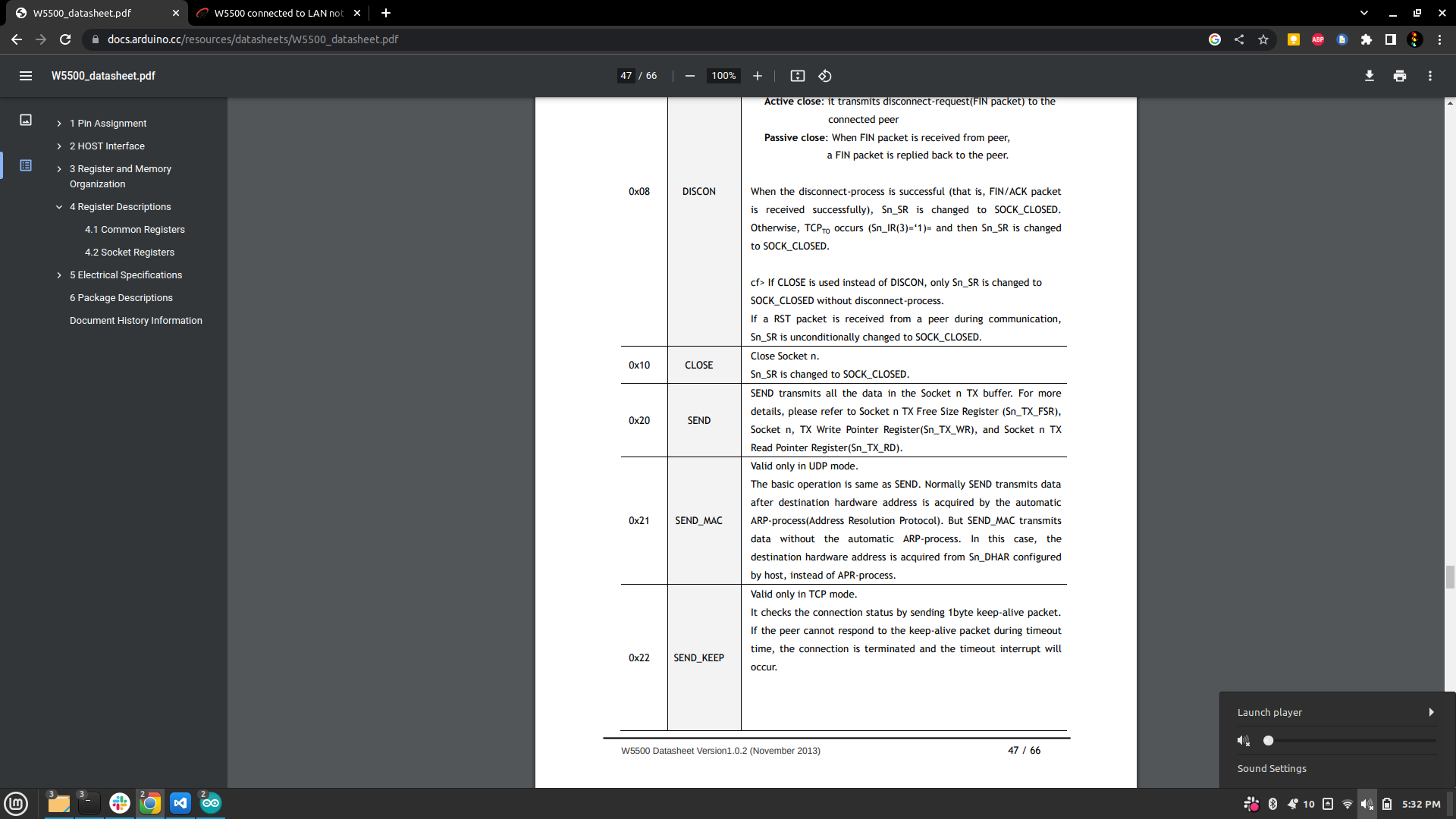Show page thumbnails in sidebar
Image resolution: width=1456 pixels, height=819 pixels.
26,120
